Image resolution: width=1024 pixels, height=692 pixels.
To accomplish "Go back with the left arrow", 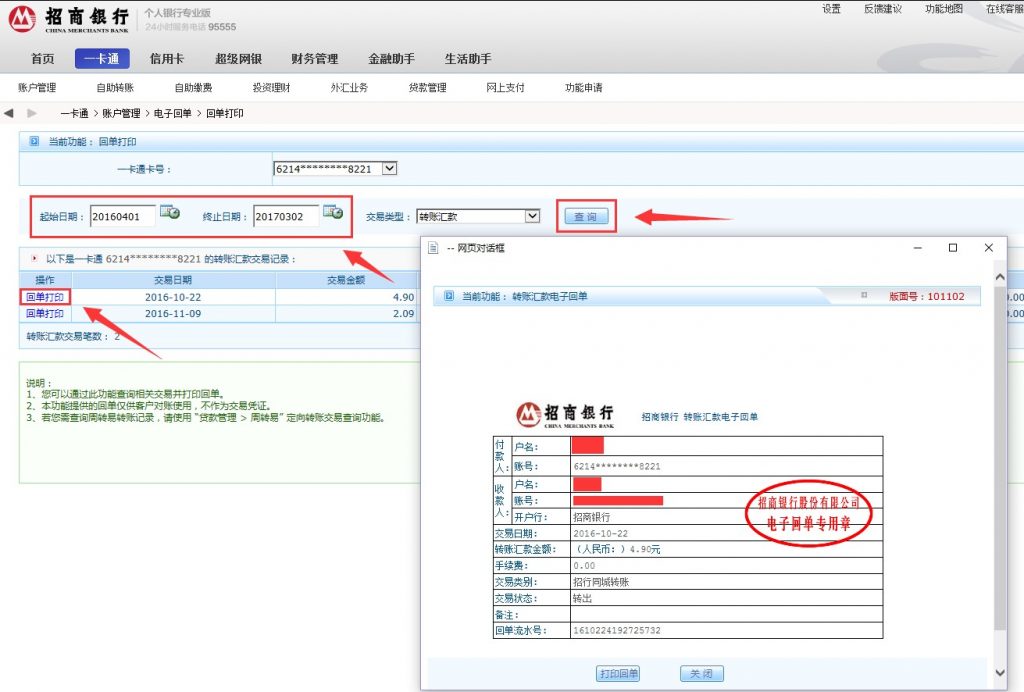I will click(8, 113).
